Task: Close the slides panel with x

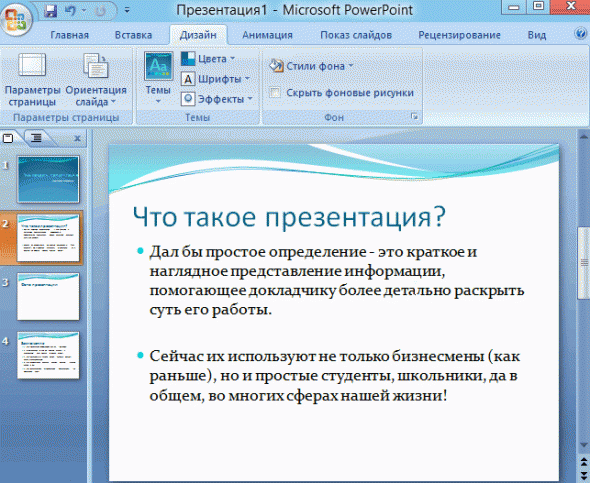Action: (x=78, y=138)
